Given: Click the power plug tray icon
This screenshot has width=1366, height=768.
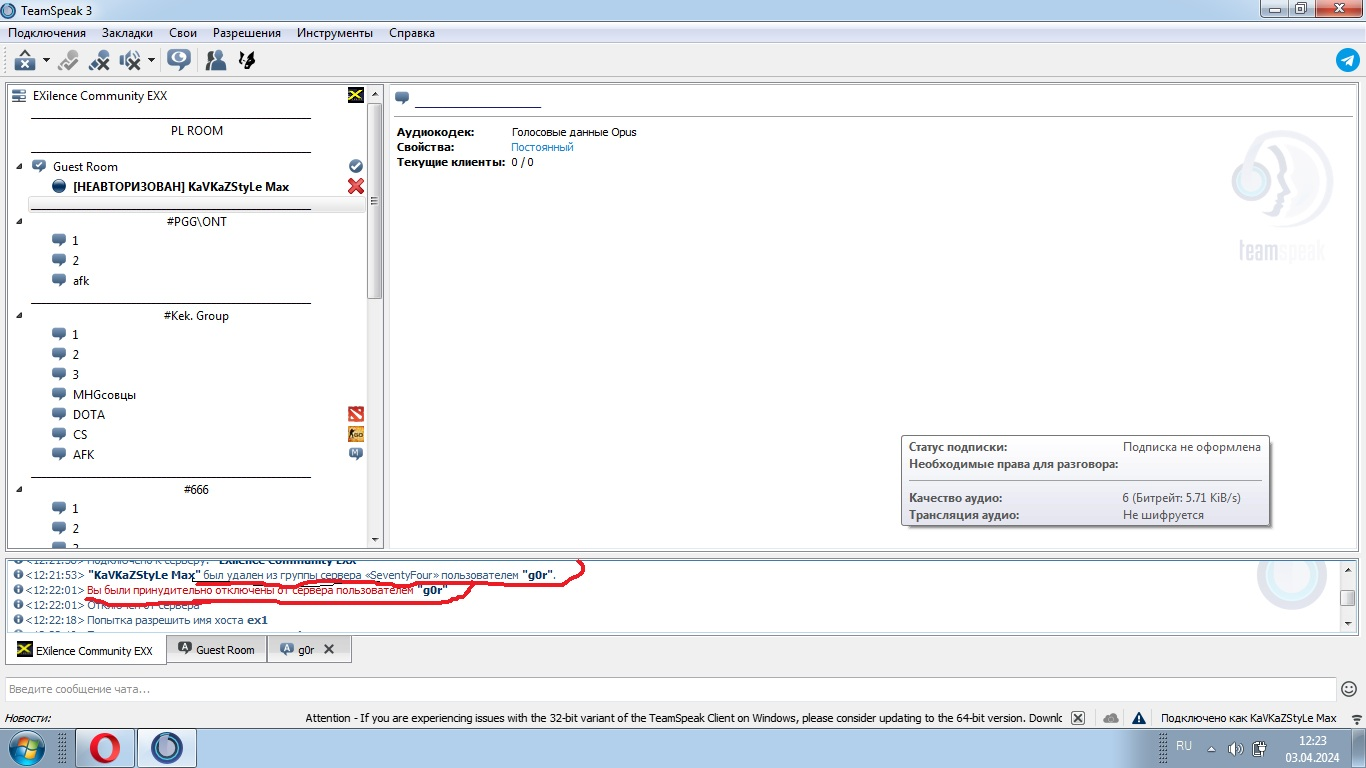Looking at the screenshot, I should (1260, 748).
